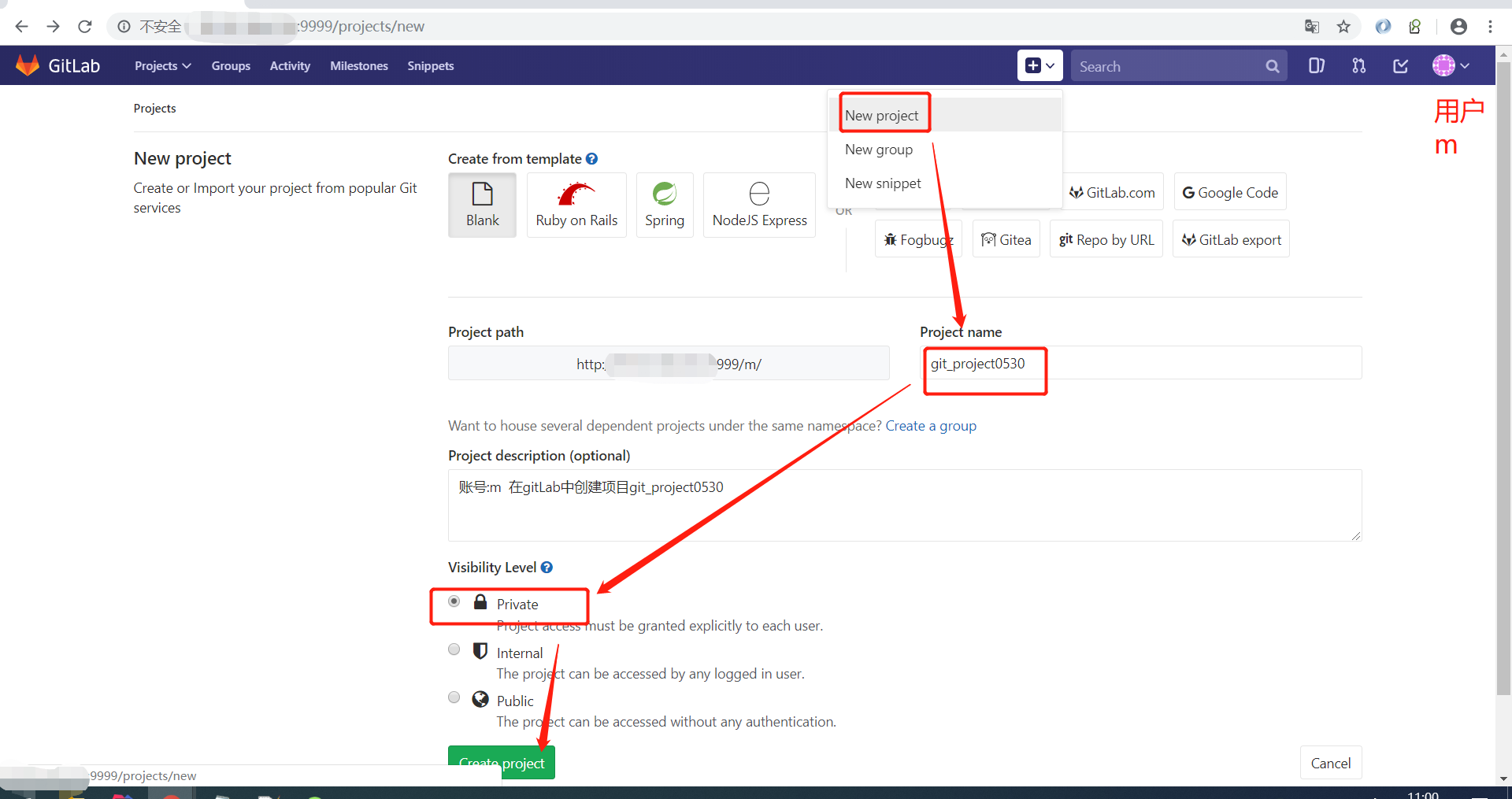This screenshot has height=799, width=1512.
Task: Select the NodeJS Express template
Action: [759, 205]
